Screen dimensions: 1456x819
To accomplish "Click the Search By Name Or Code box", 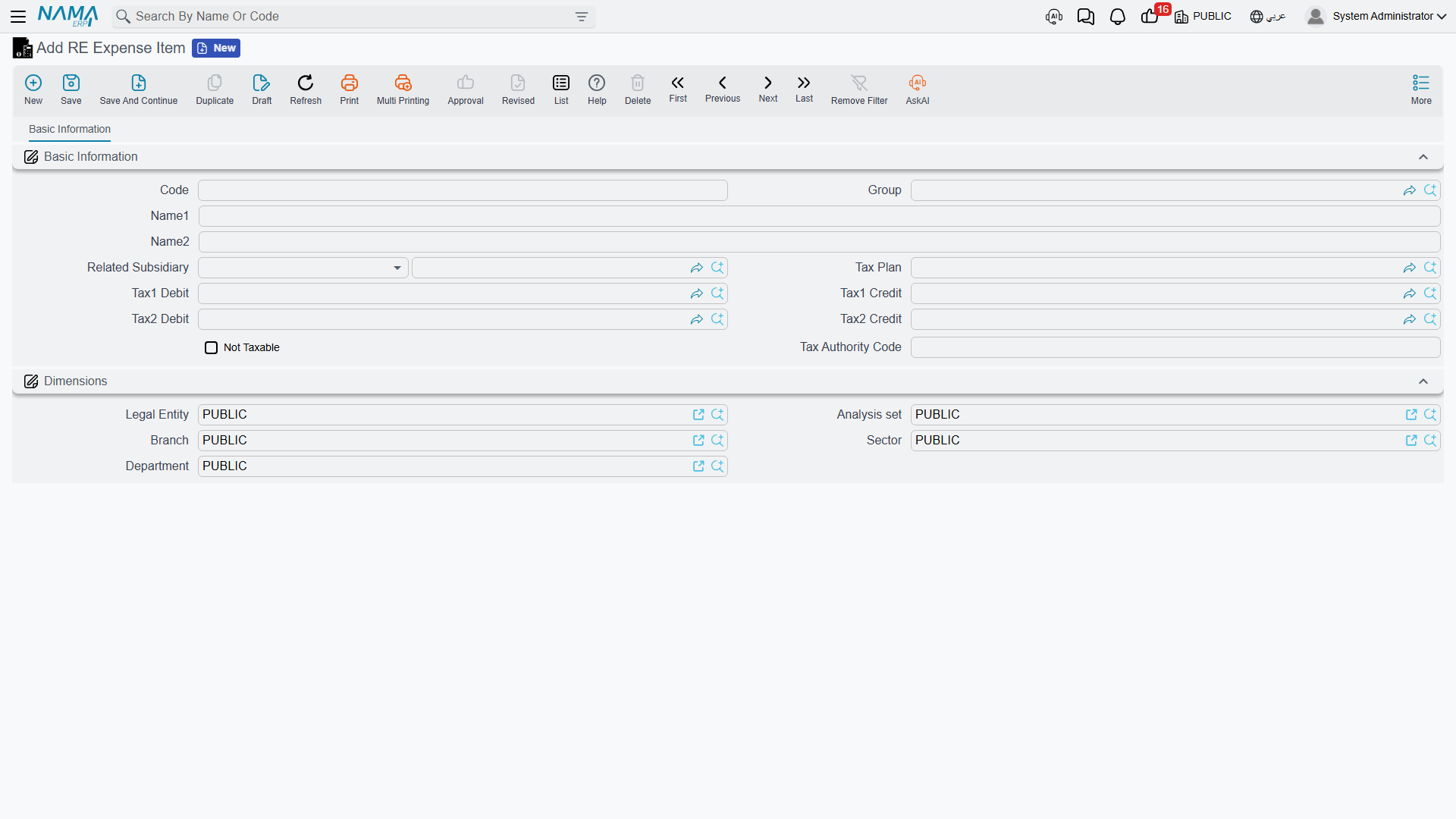I will [353, 17].
